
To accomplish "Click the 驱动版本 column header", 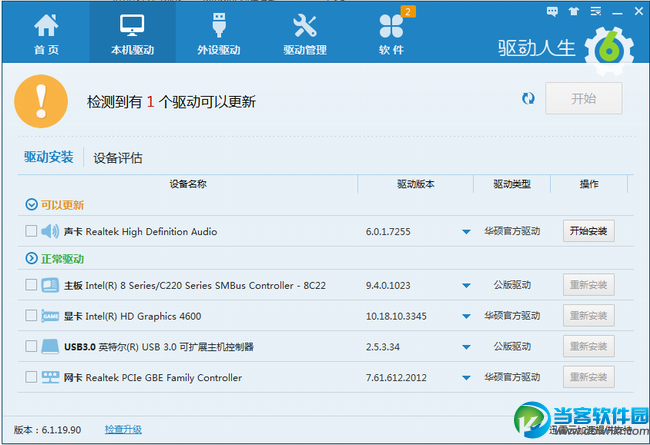I will (416, 184).
